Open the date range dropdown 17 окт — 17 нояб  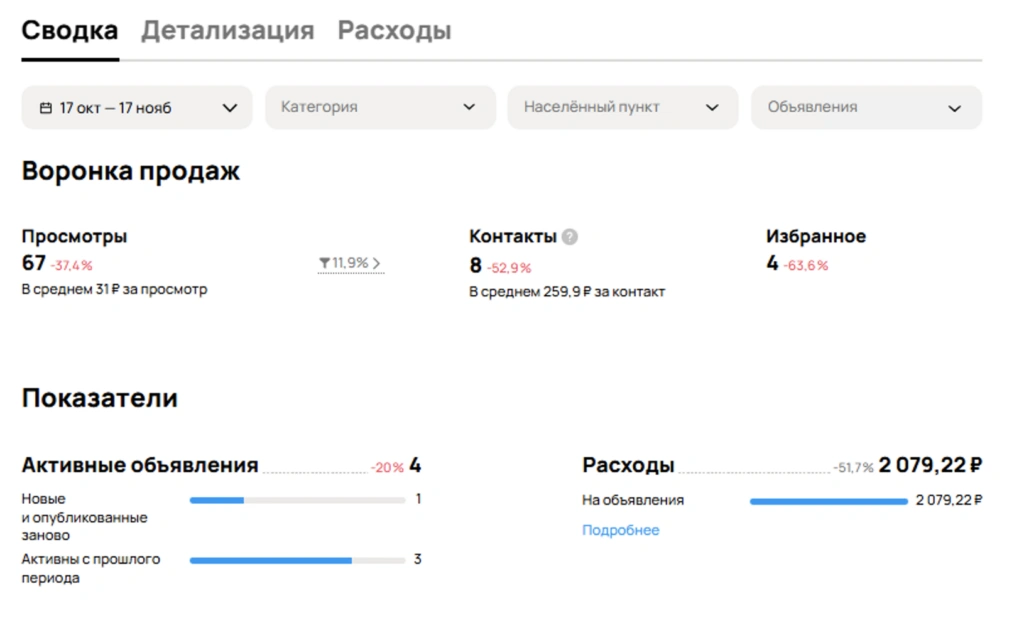pos(136,108)
